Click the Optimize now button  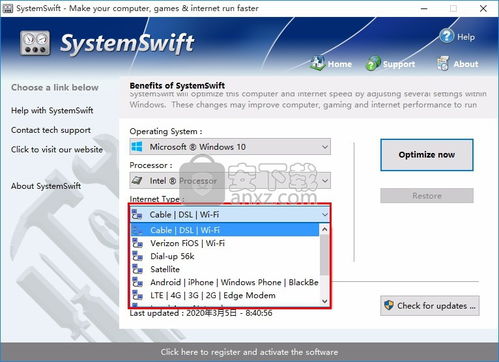point(427,155)
